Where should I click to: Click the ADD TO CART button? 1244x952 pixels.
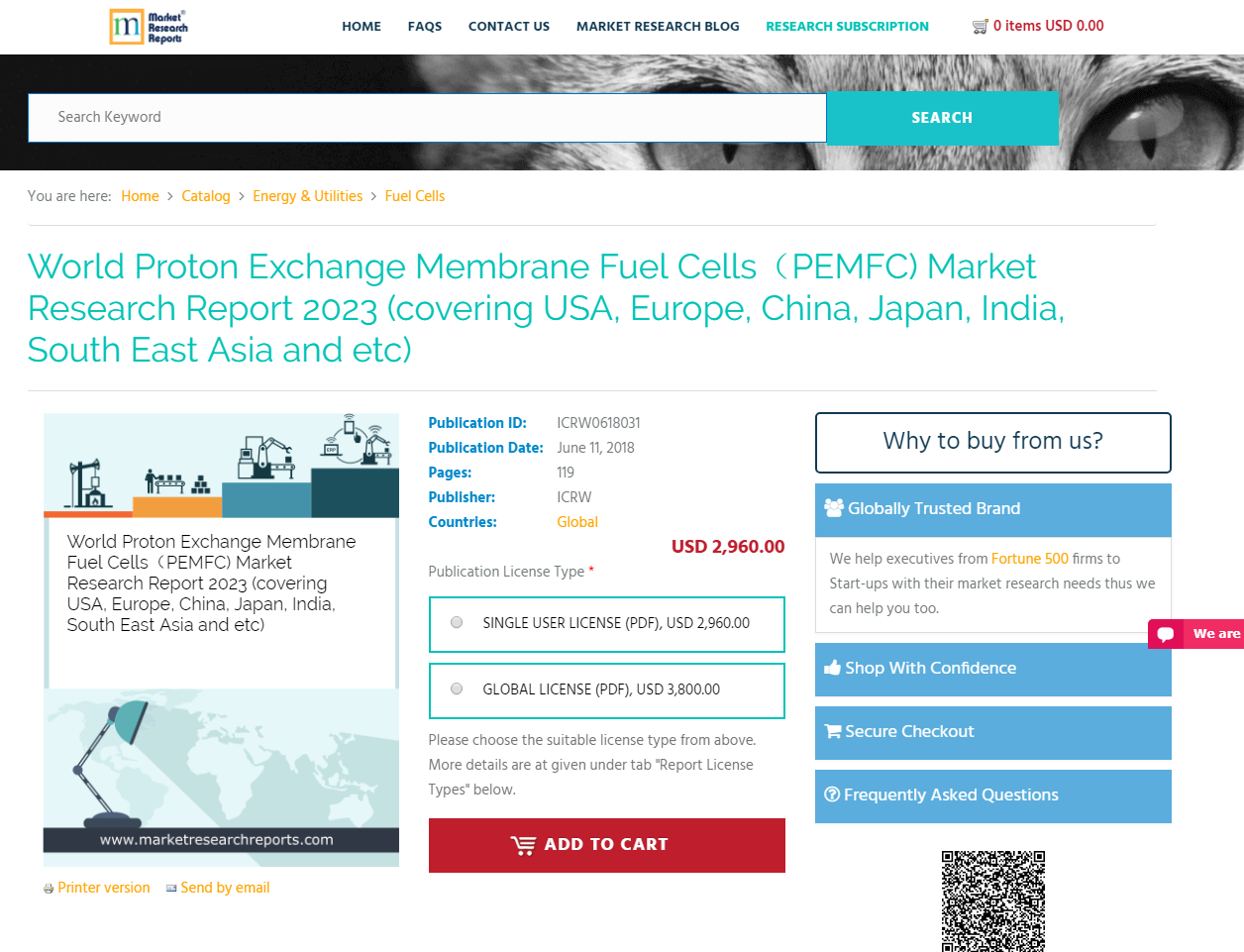606,845
